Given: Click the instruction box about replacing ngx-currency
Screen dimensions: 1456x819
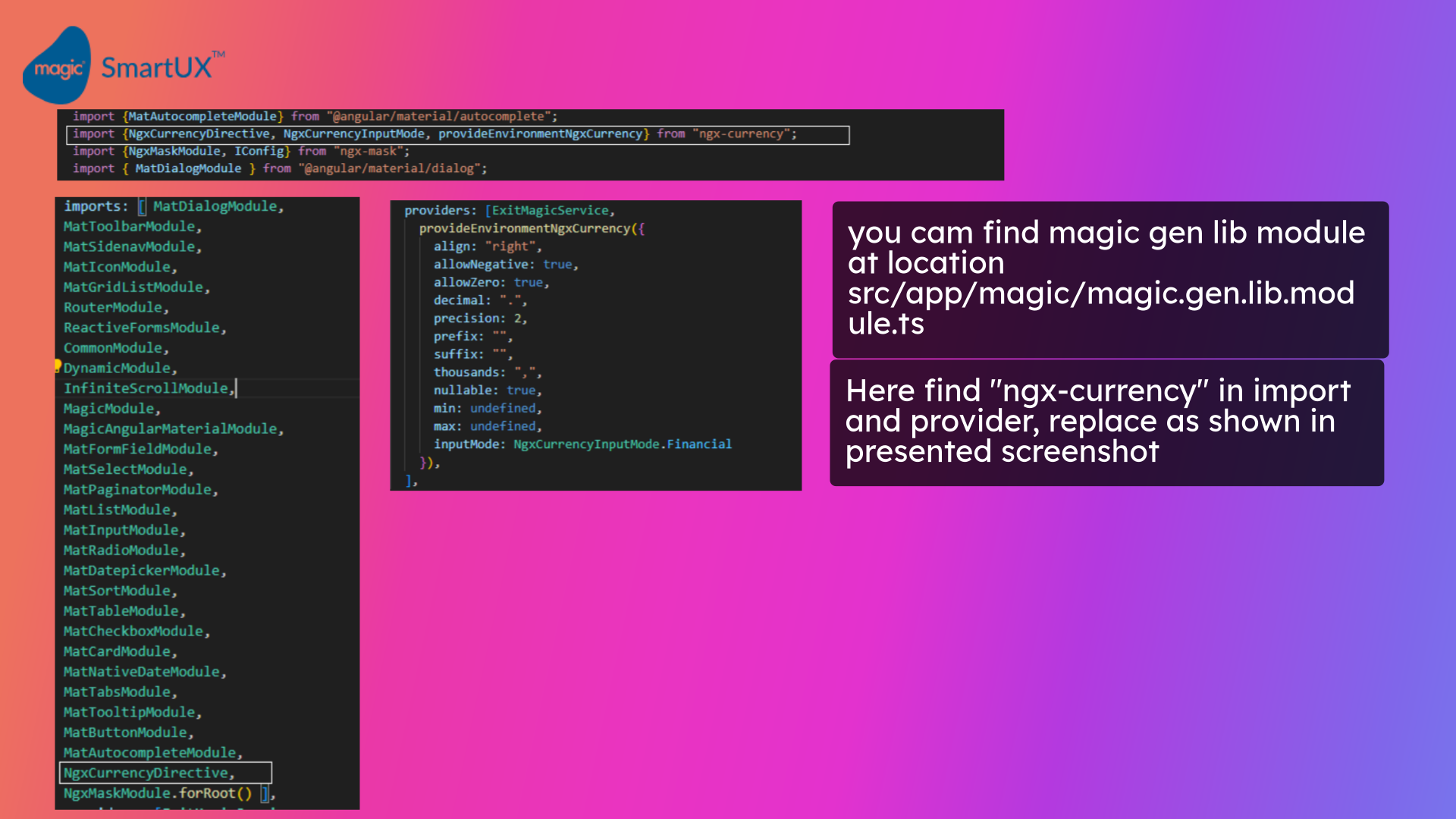Looking at the screenshot, I should [1106, 422].
